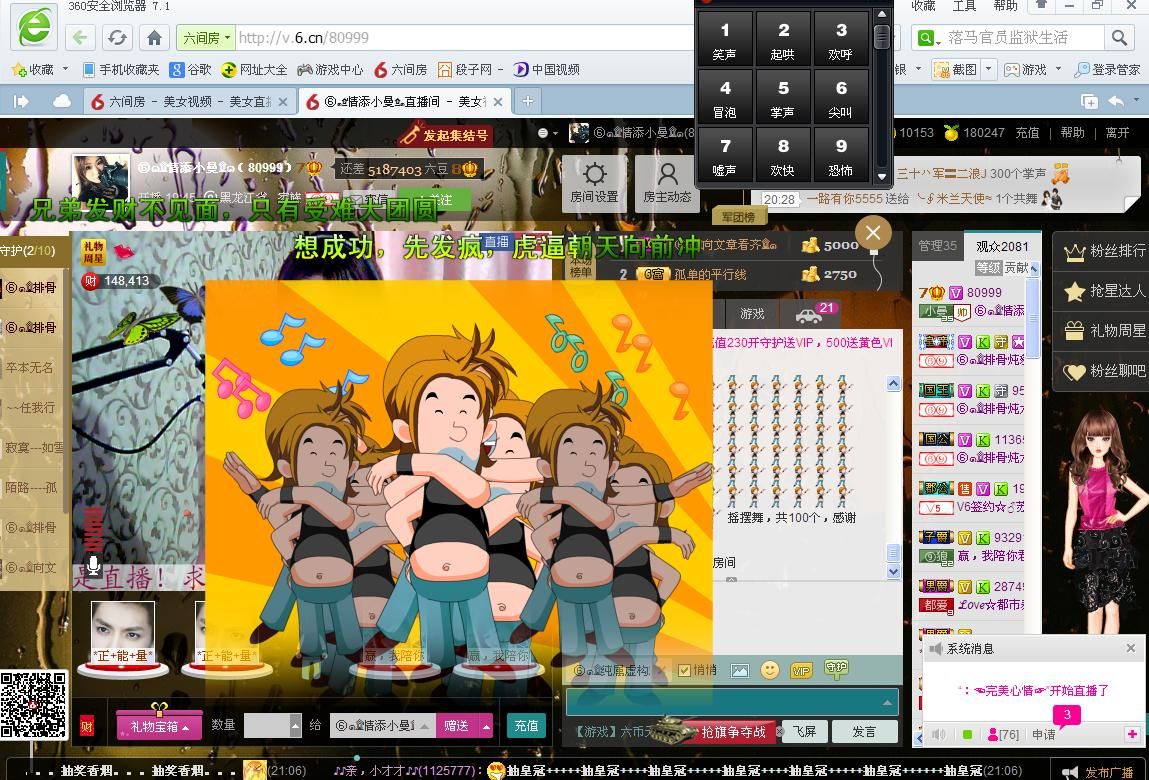Click the smiley emoji picker icon
Viewport: 1149px width, 780px height.
click(x=769, y=670)
